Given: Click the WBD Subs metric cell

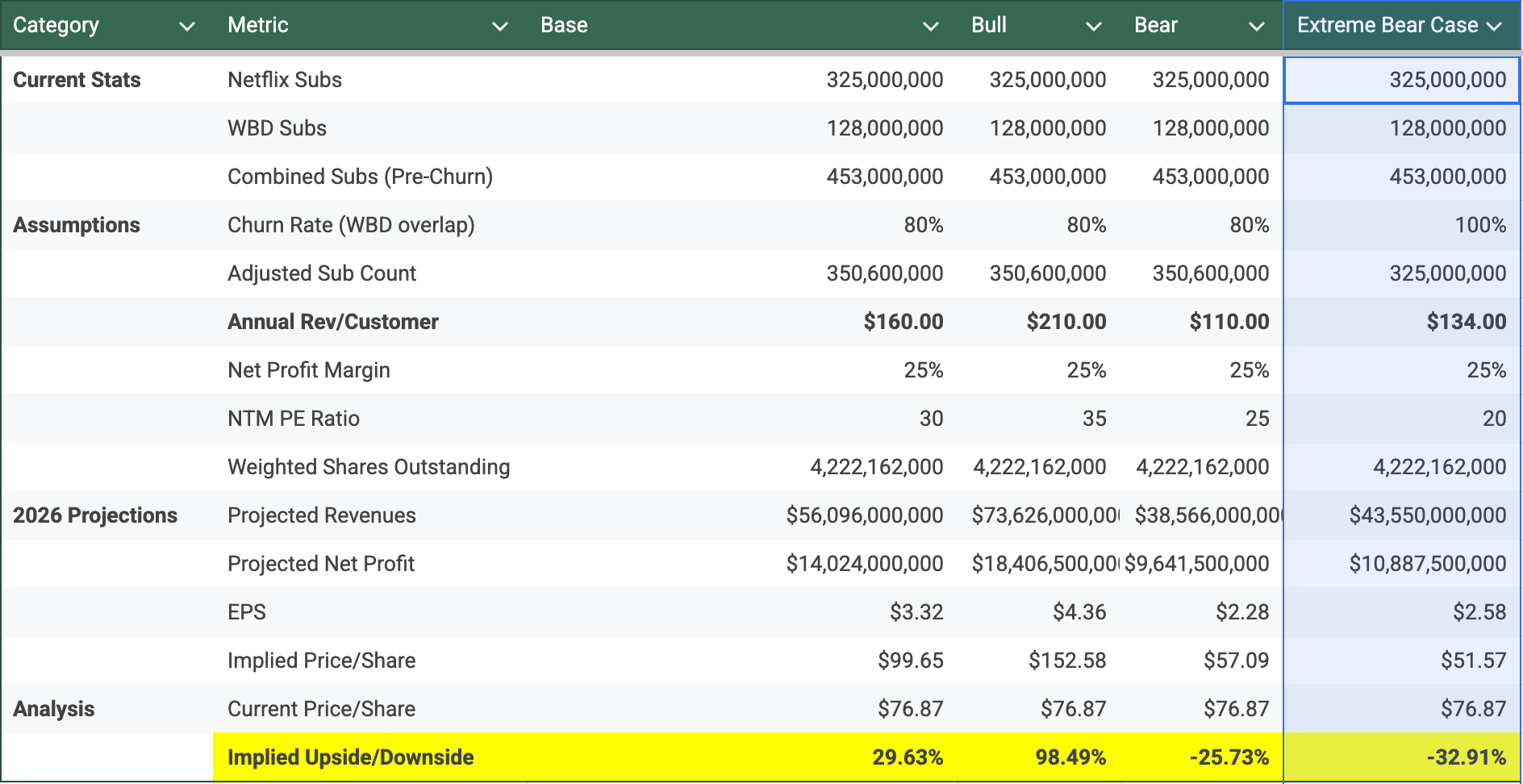Looking at the screenshot, I should [x=370, y=128].
